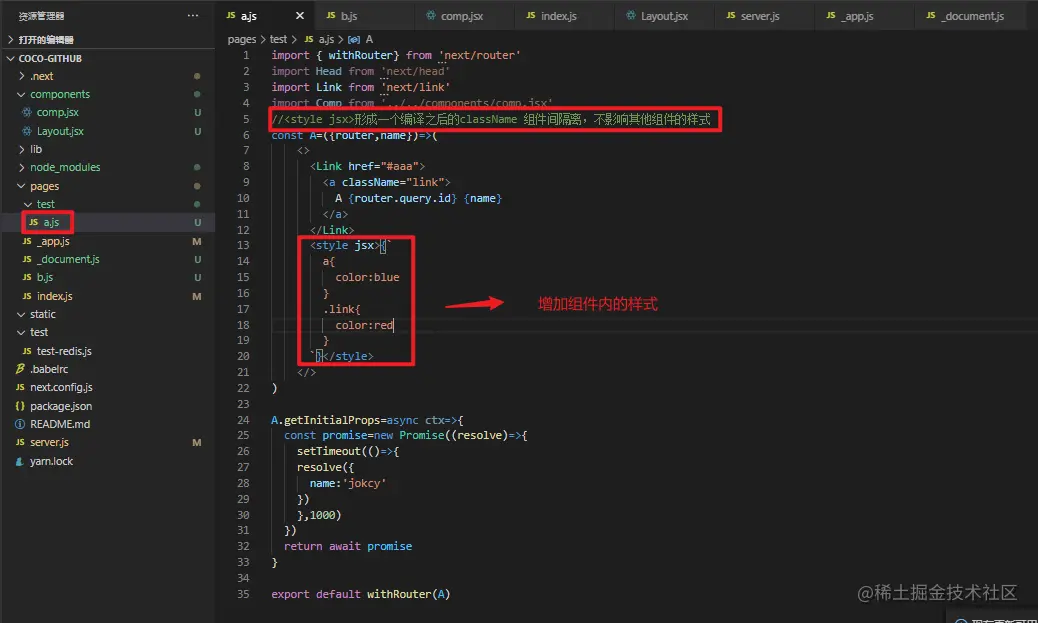The image size is (1038, 623).
Task: Close the a.js editor tab
Action: 300,15
